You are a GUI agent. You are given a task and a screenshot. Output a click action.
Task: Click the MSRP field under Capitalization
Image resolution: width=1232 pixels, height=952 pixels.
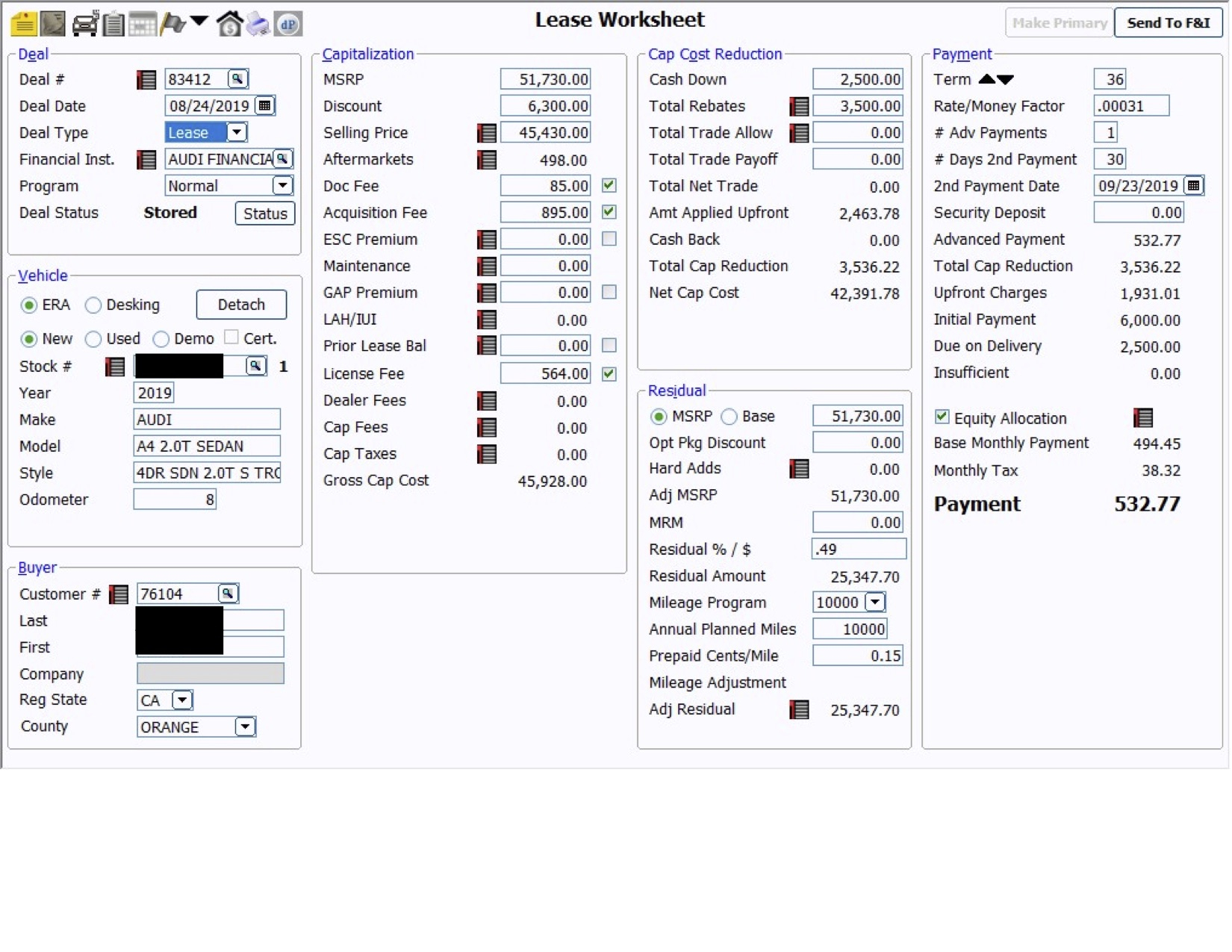click(x=546, y=79)
